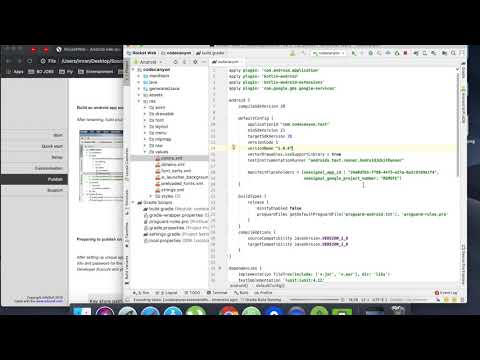Open the Build tool window tab
This screenshot has height=360, width=480.
241,293
